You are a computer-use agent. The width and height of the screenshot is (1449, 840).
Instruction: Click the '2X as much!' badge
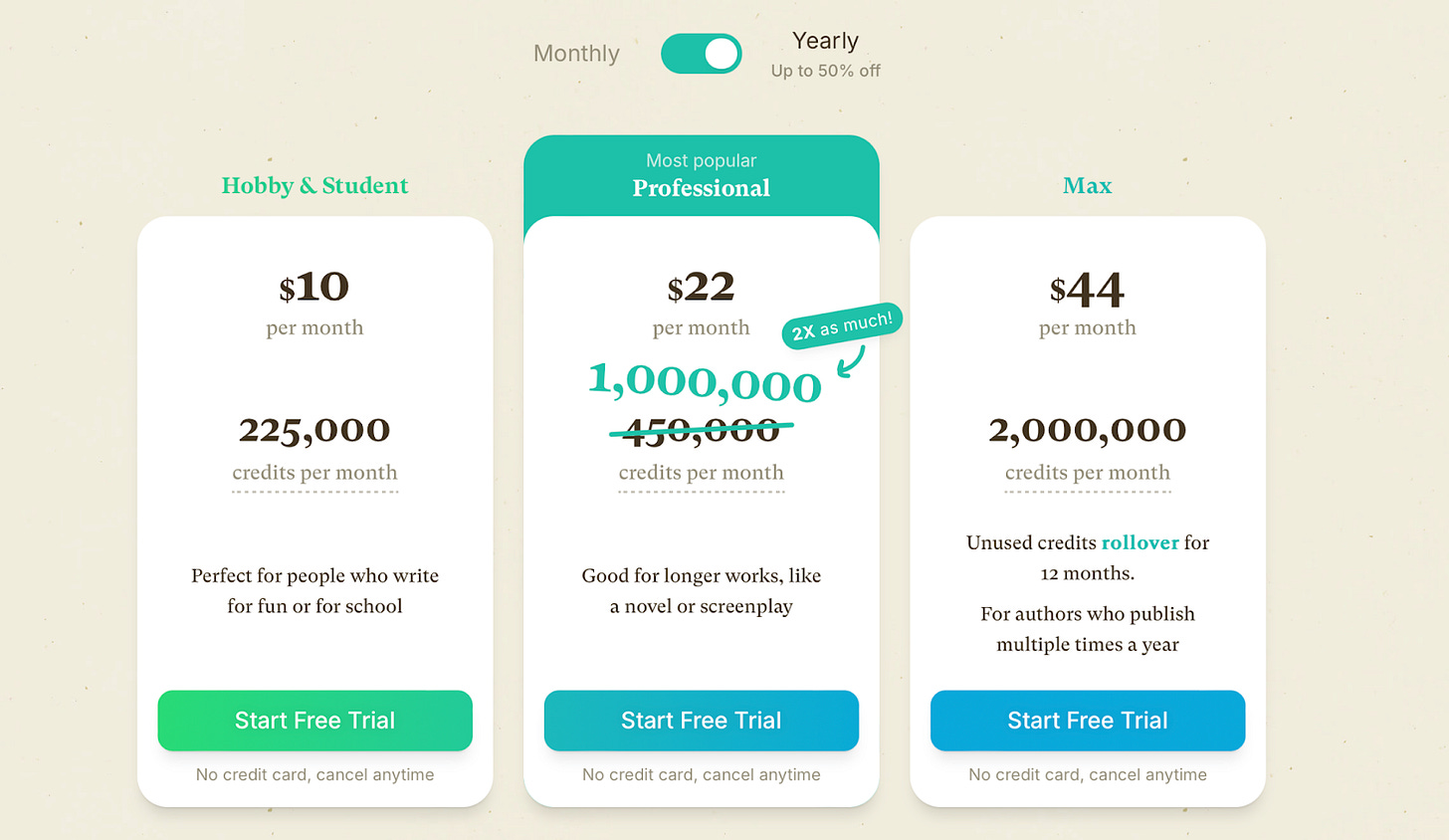point(842,325)
